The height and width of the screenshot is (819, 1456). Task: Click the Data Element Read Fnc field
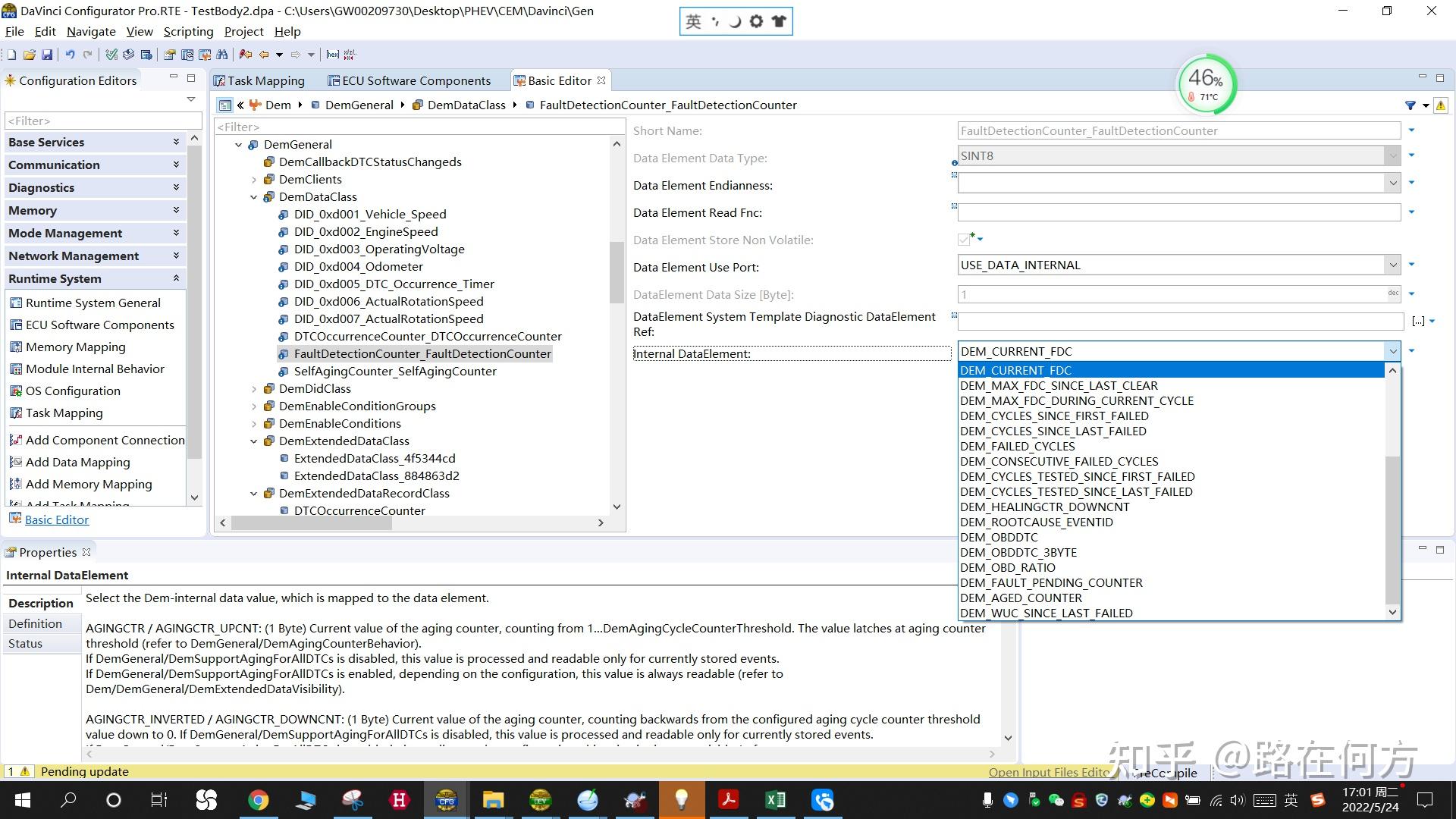pos(1178,213)
